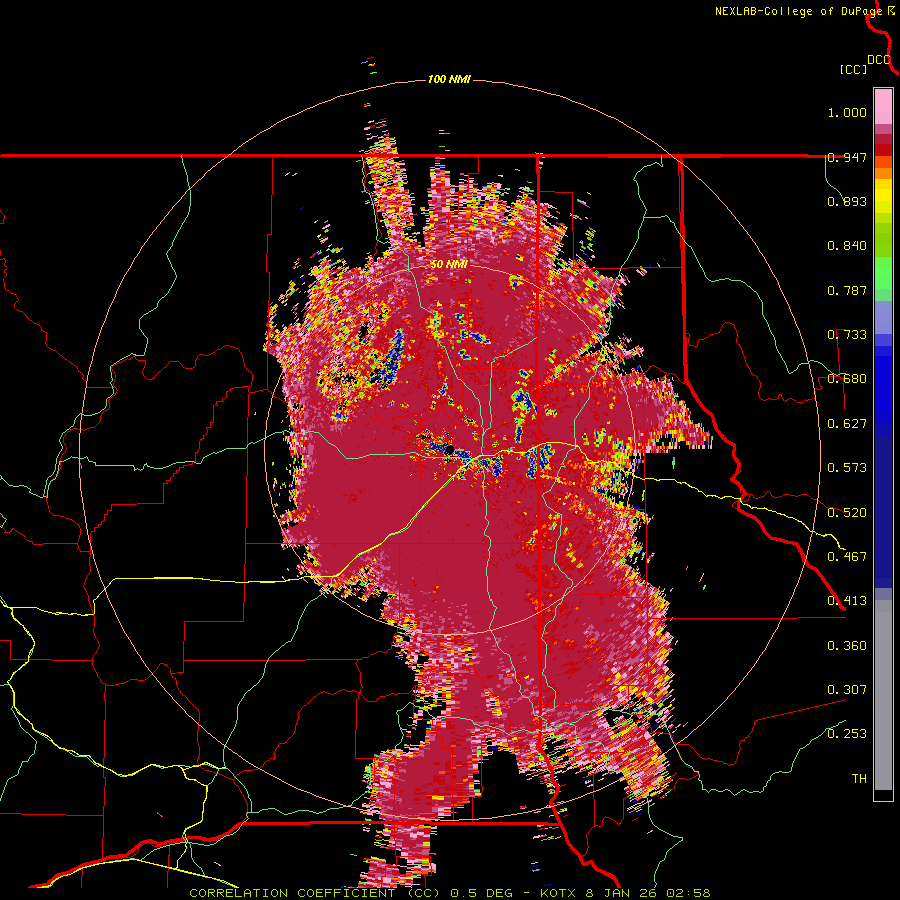Click the [CC] legend header
The height and width of the screenshot is (900, 900).
(853, 69)
